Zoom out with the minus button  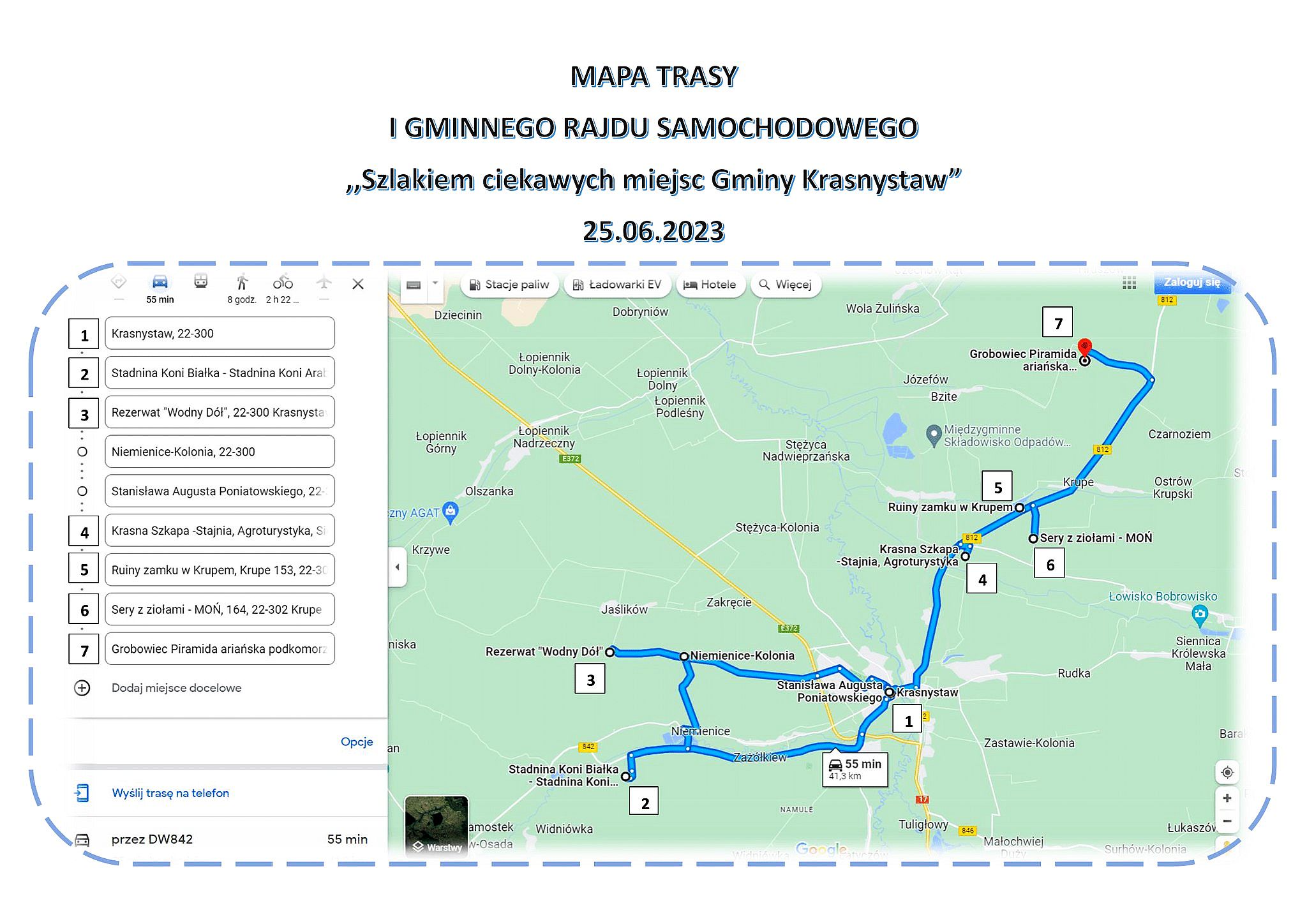pos(1227,821)
